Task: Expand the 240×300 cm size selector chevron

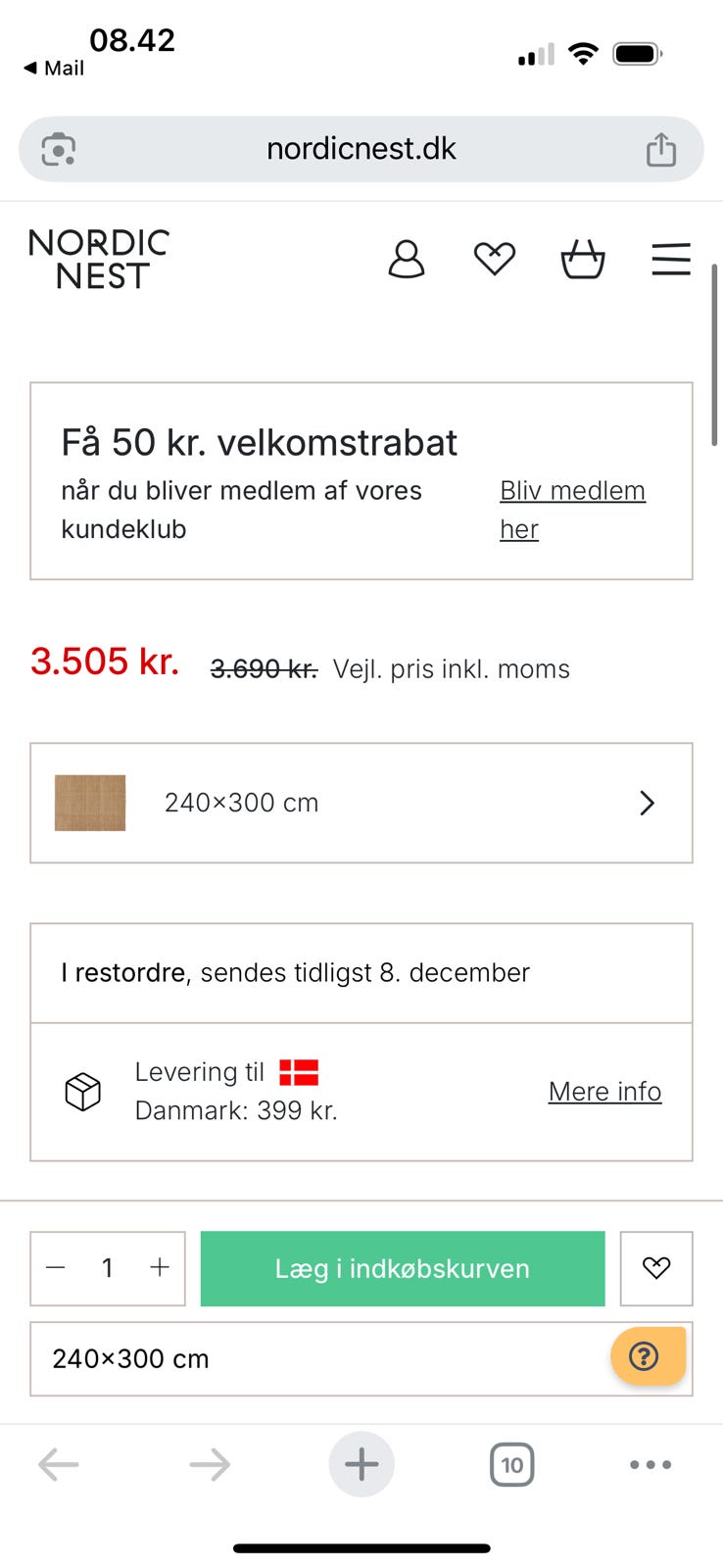Action: coord(647,804)
